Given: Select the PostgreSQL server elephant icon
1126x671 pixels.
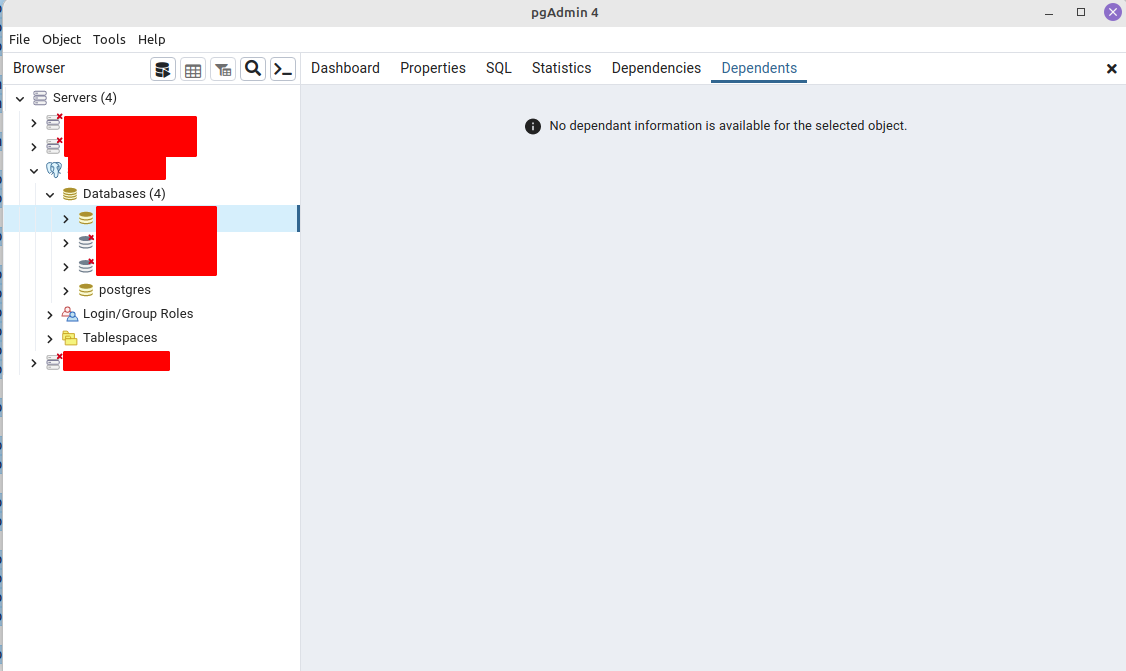Looking at the screenshot, I should coord(53,170).
